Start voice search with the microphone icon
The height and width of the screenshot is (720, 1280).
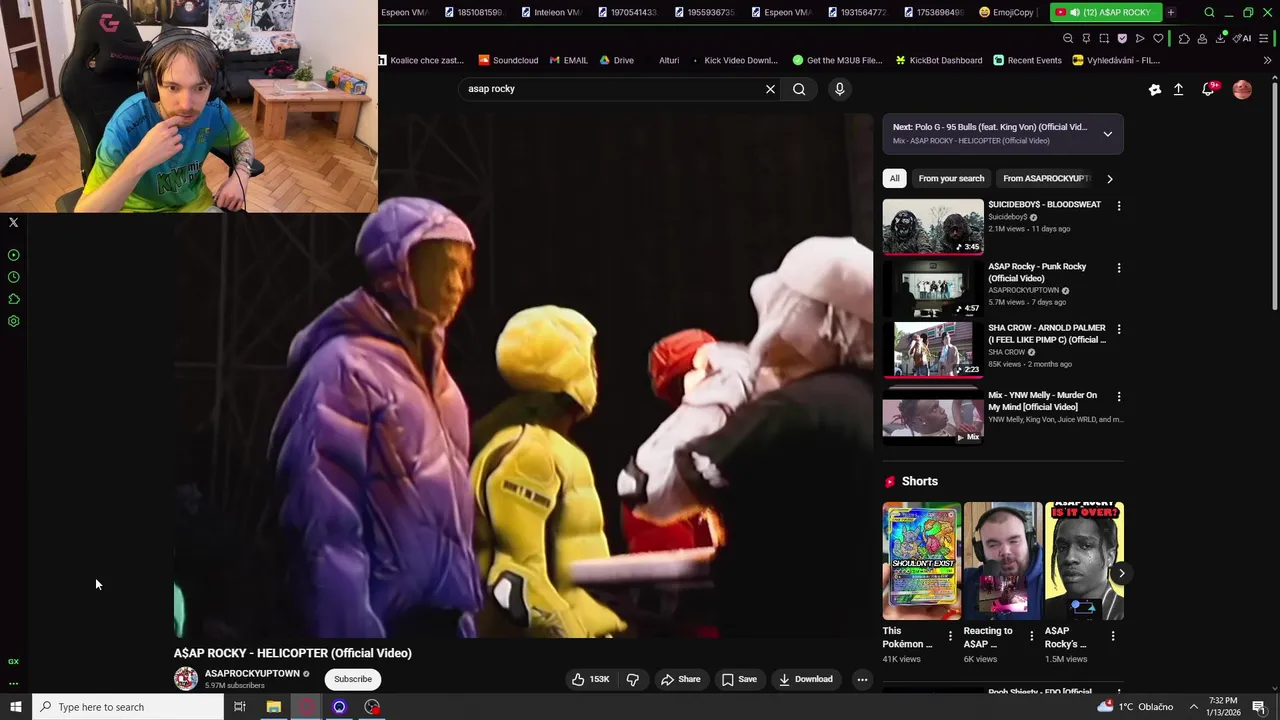pos(839,89)
